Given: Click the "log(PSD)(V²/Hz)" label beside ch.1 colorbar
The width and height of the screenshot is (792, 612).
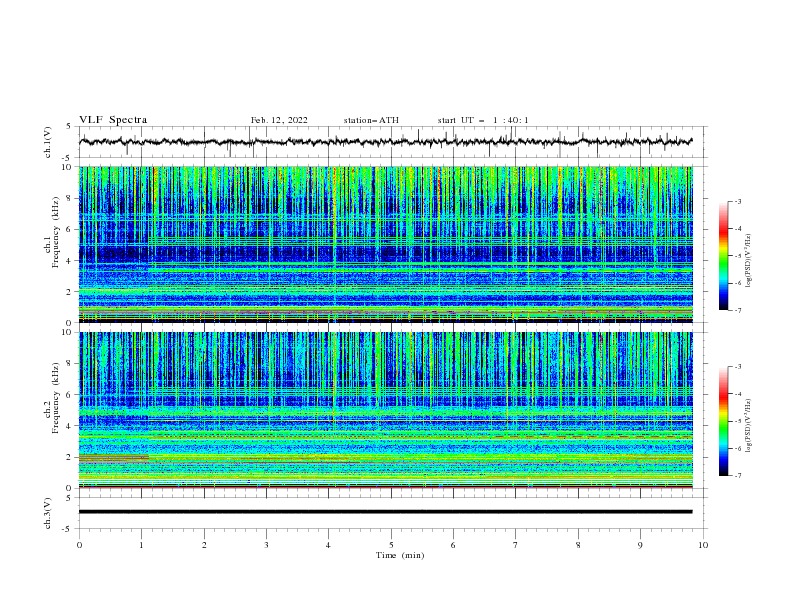Looking at the screenshot, I should 749,261.
